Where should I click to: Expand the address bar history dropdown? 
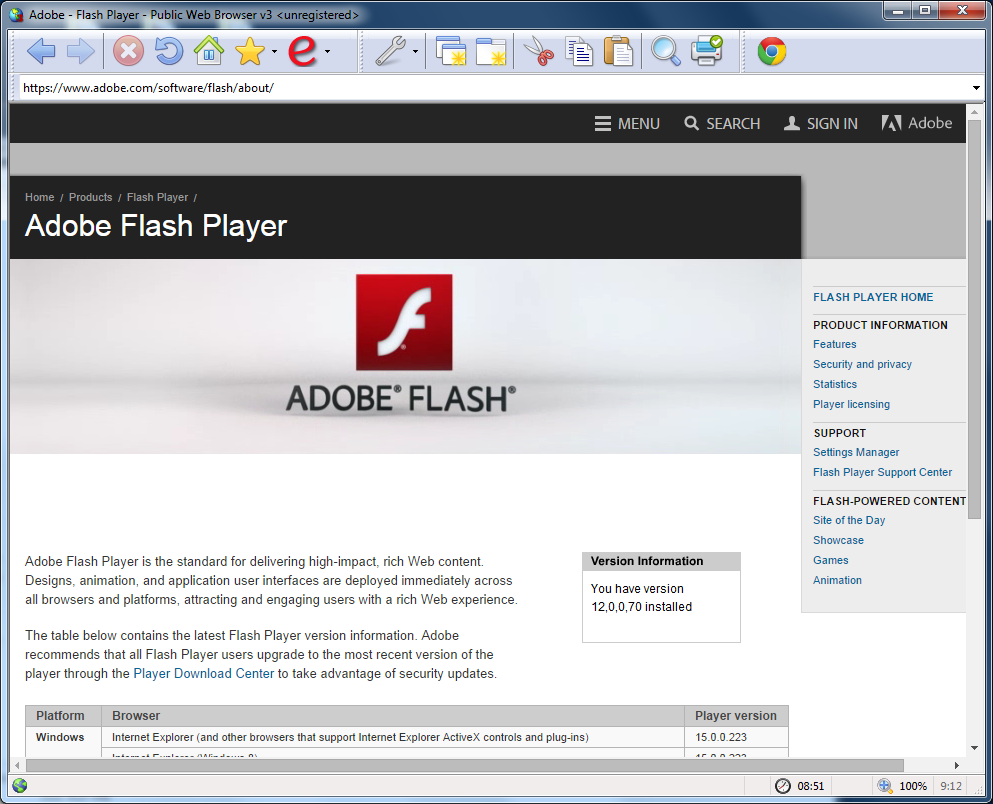click(976, 88)
